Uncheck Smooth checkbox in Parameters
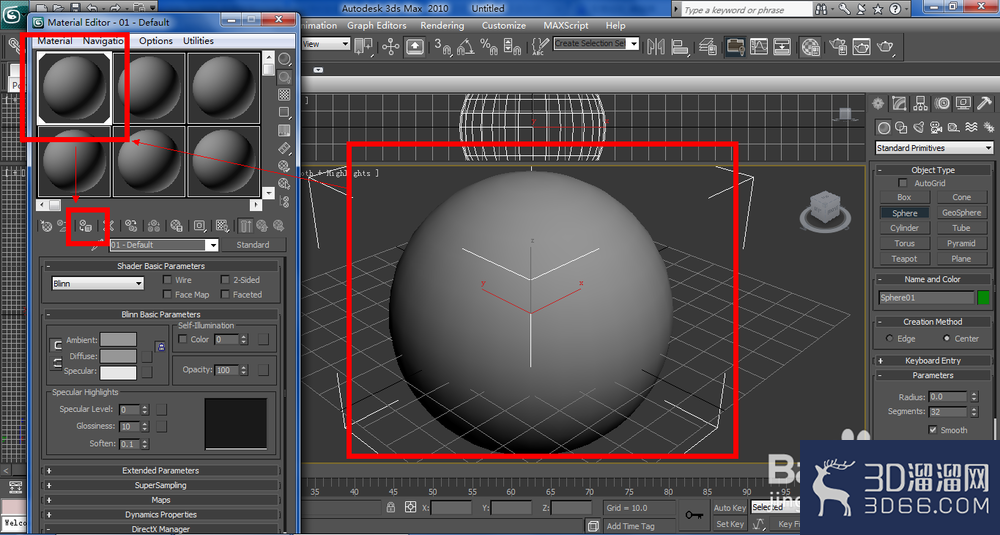 pos(933,430)
